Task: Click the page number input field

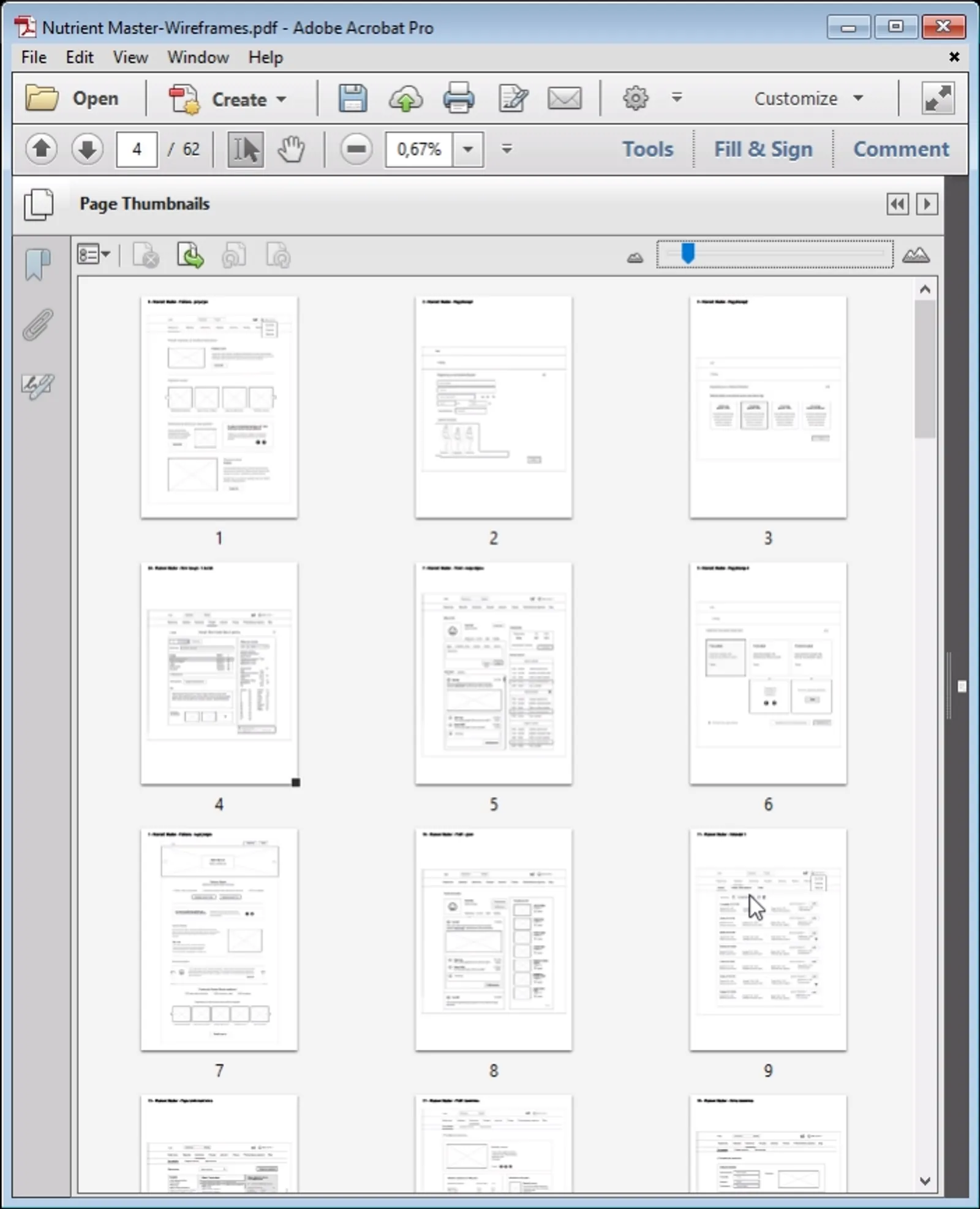Action: click(x=137, y=149)
